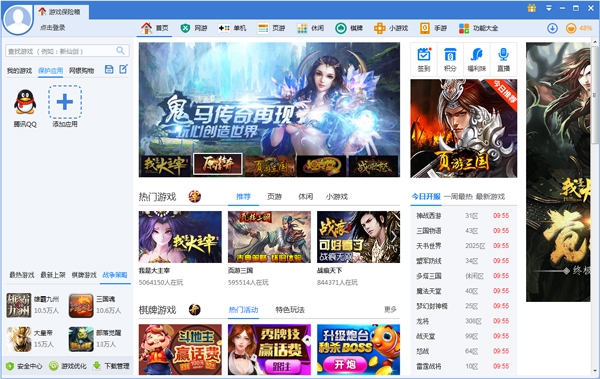
Task: Open the 手游 mobile games icon
Action: click(x=425, y=28)
